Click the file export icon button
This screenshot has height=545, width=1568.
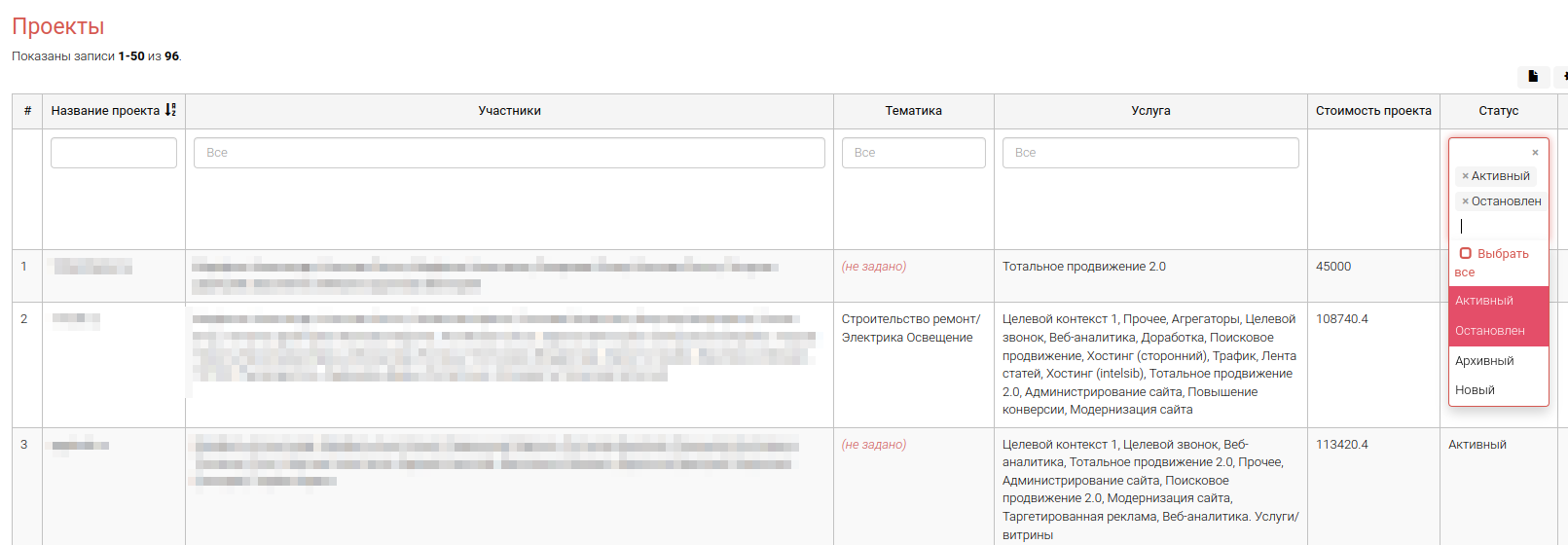[1533, 76]
